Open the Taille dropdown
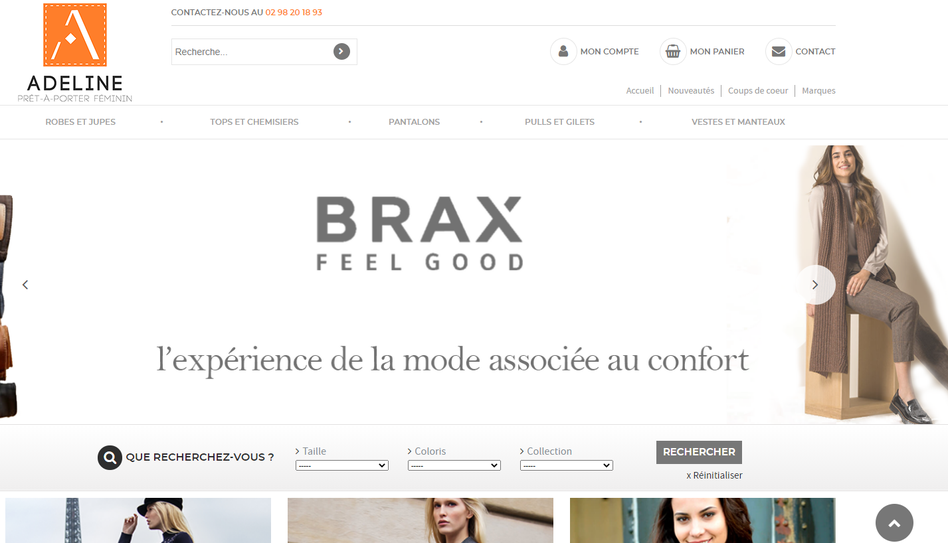The width and height of the screenshot is (948, 543). [x=342, y=466]
